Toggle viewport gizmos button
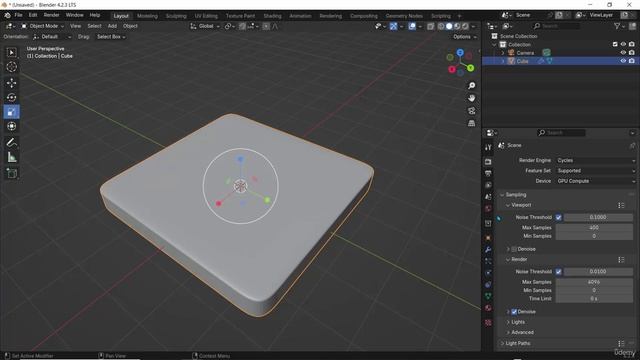Image resolution: width=640 pixels, height=360 pixels. coord(393,27)
